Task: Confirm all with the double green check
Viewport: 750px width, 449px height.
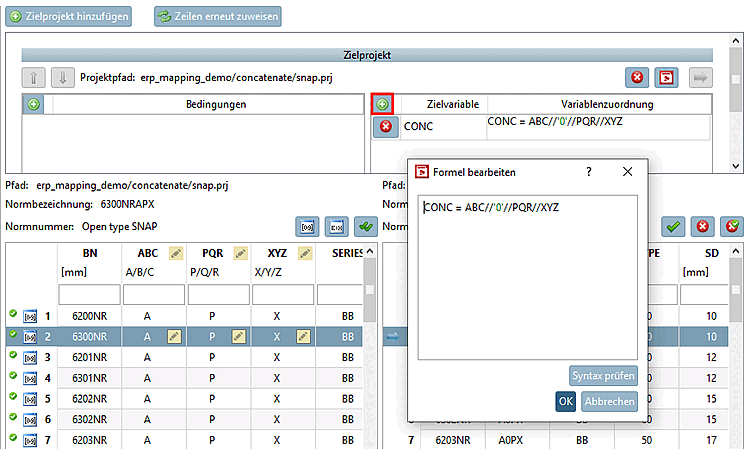Action: click(x=366, y=227)
